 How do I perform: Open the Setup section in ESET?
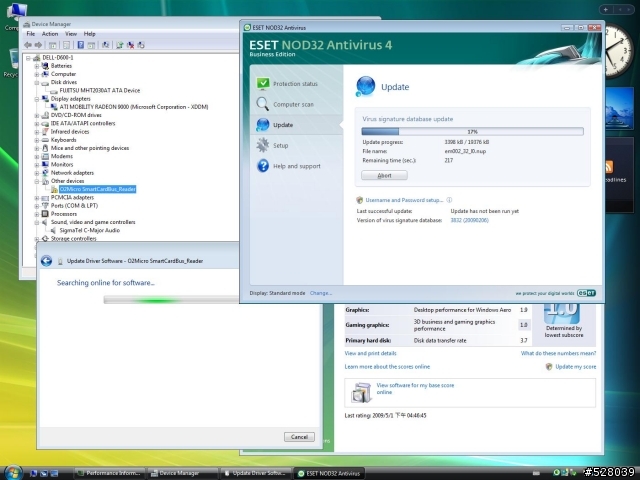click(x=297, y=145)
